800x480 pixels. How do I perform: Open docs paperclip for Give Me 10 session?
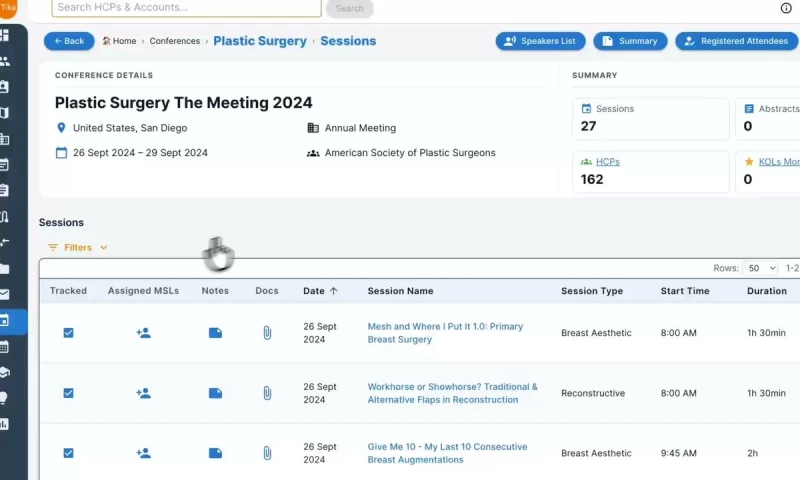point(267,453)
